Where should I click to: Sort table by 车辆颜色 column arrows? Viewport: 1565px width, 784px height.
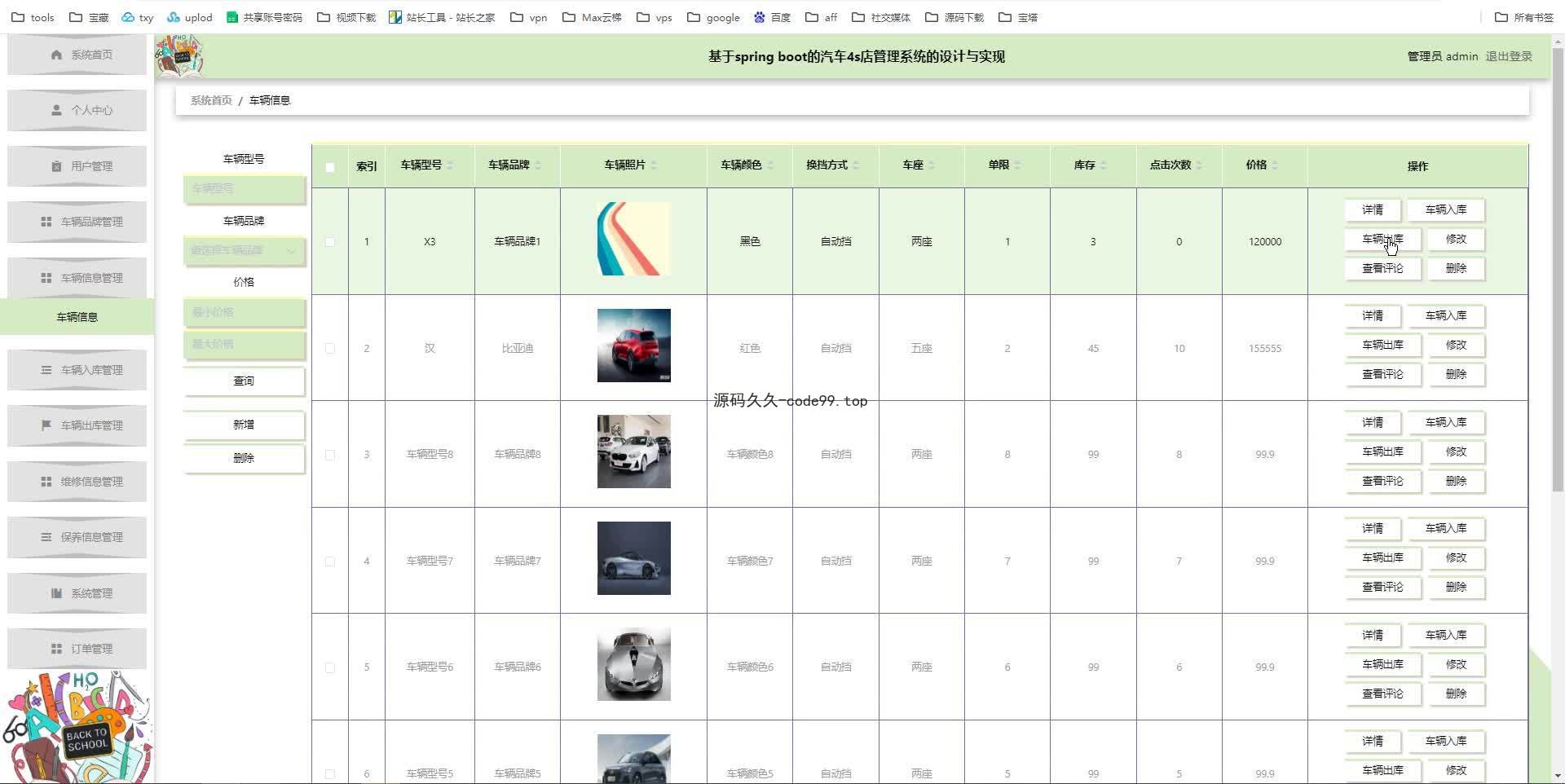(x=770, y=165)
